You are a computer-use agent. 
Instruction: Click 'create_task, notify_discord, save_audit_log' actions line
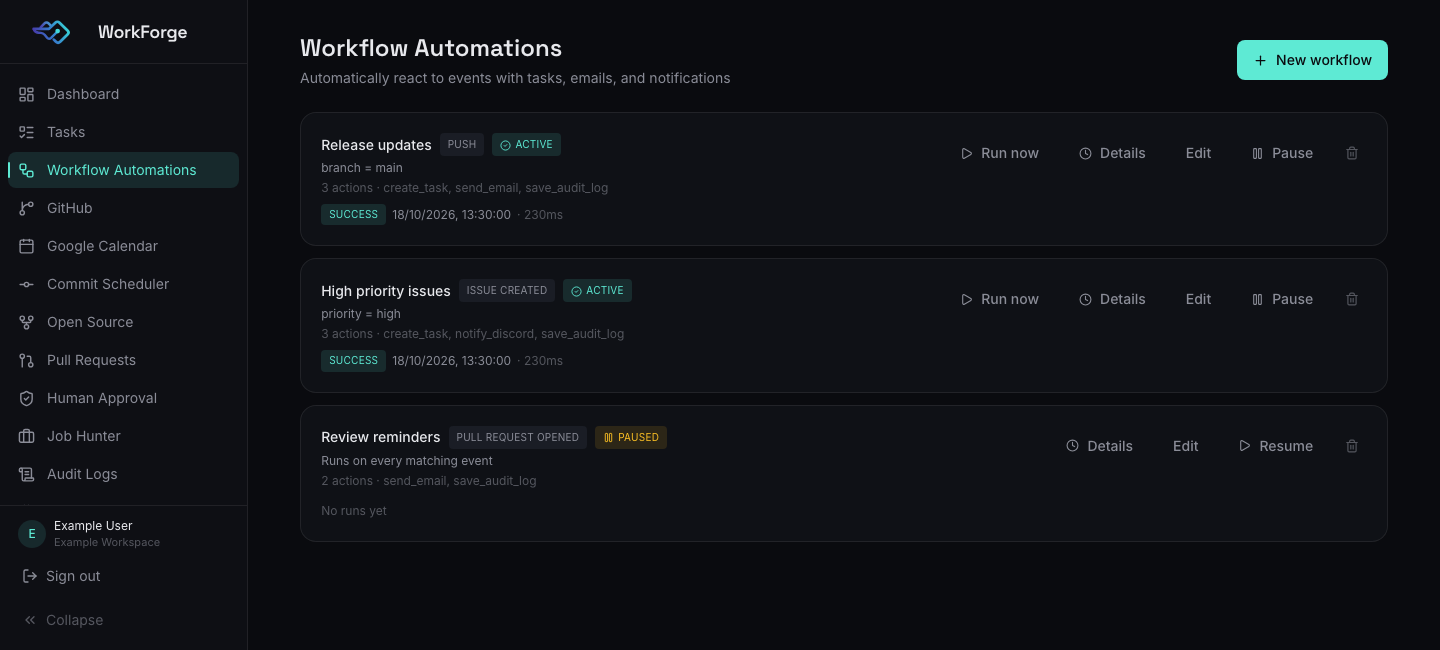coord(504,334)
